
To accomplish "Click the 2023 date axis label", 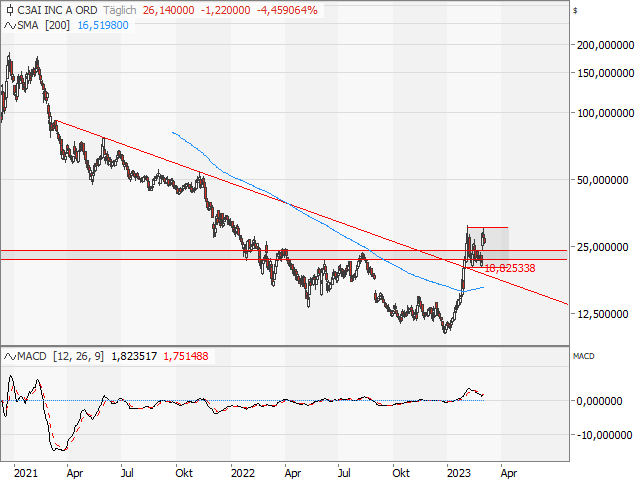I will point(459,473).
